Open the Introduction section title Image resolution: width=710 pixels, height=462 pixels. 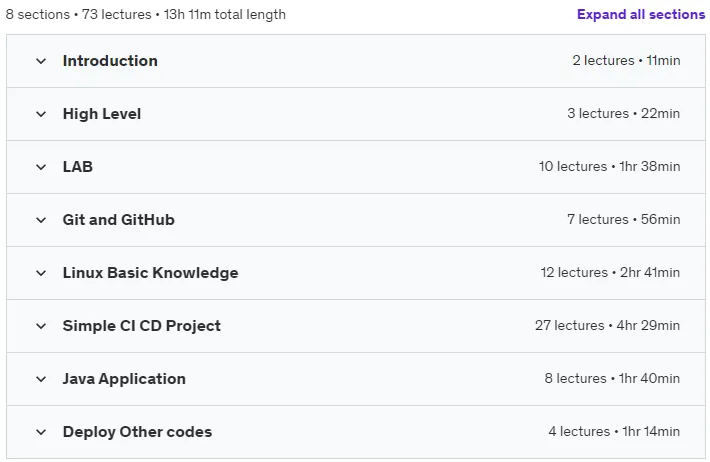(110, 61)
